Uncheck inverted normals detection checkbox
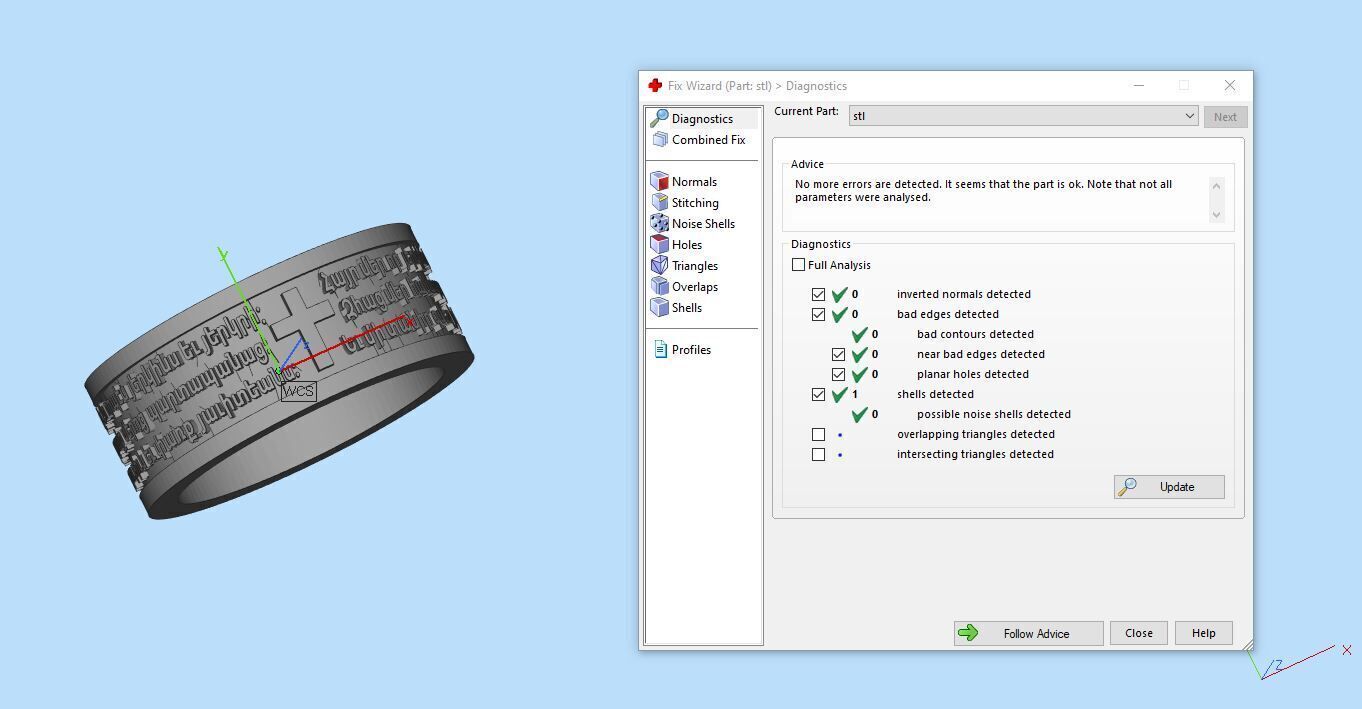 coord(818,294)
